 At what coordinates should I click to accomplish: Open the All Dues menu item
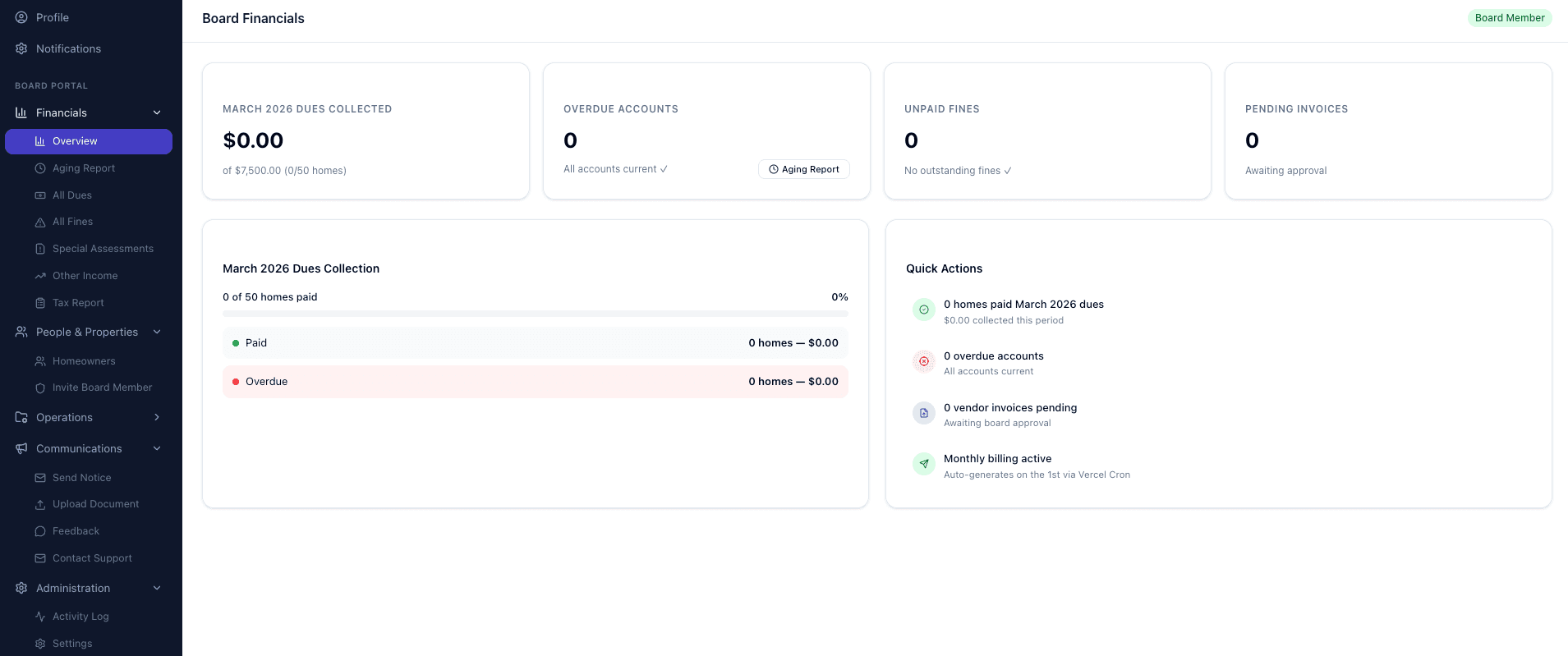pos(72,195)
